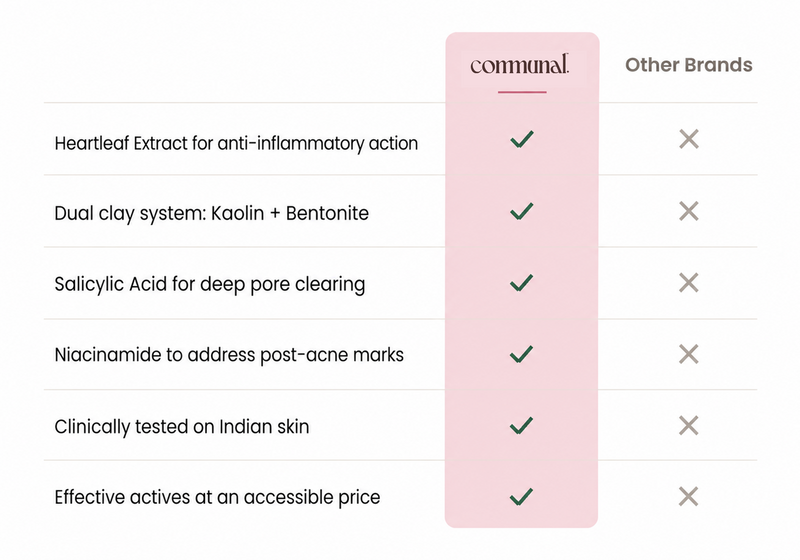This screenshot has width=800, height=560.
Task: Click the X mark for accessible price row
Action: point(689,496)
